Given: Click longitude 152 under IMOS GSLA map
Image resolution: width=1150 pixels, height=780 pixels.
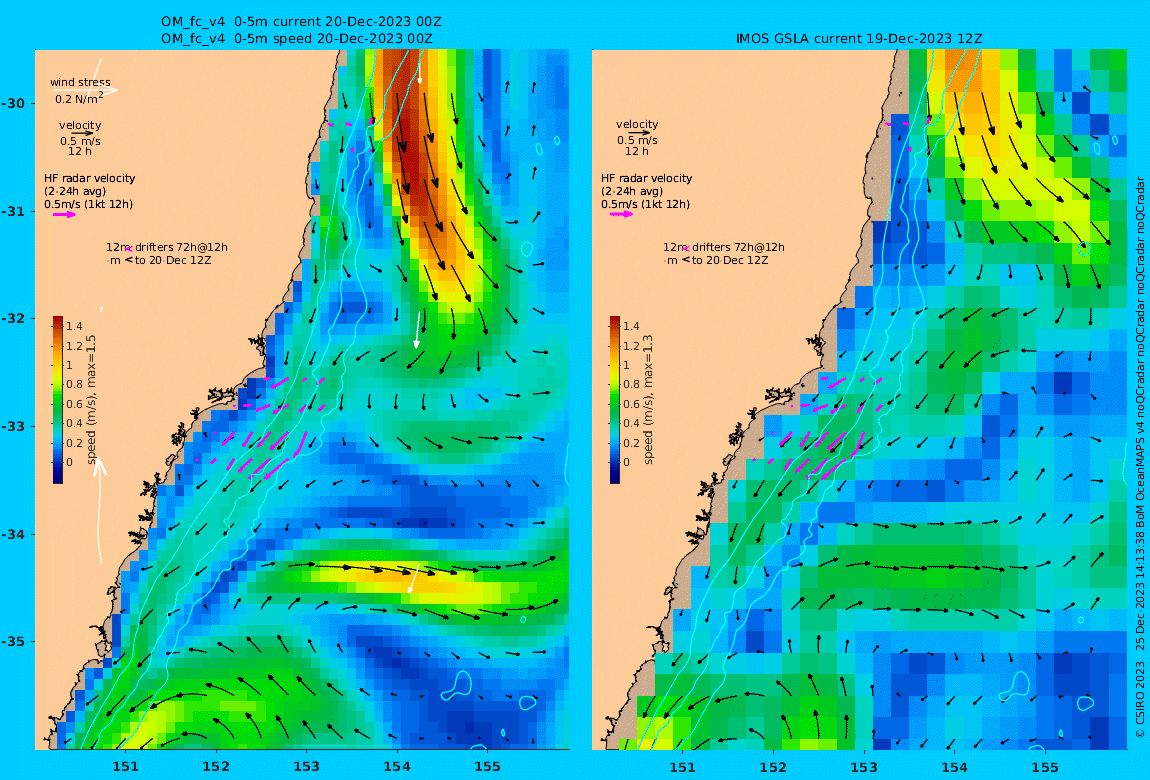Looking at the screenshot, I should [773, 768].
